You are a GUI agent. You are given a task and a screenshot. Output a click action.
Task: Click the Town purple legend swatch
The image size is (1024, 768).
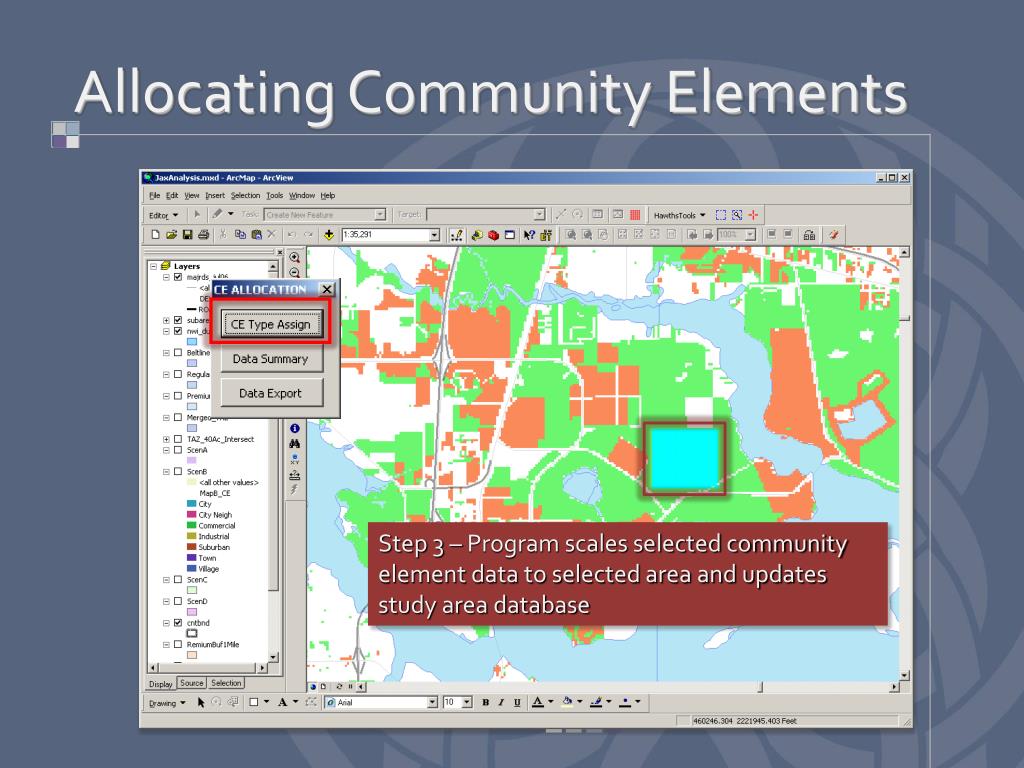pos(191,558)
